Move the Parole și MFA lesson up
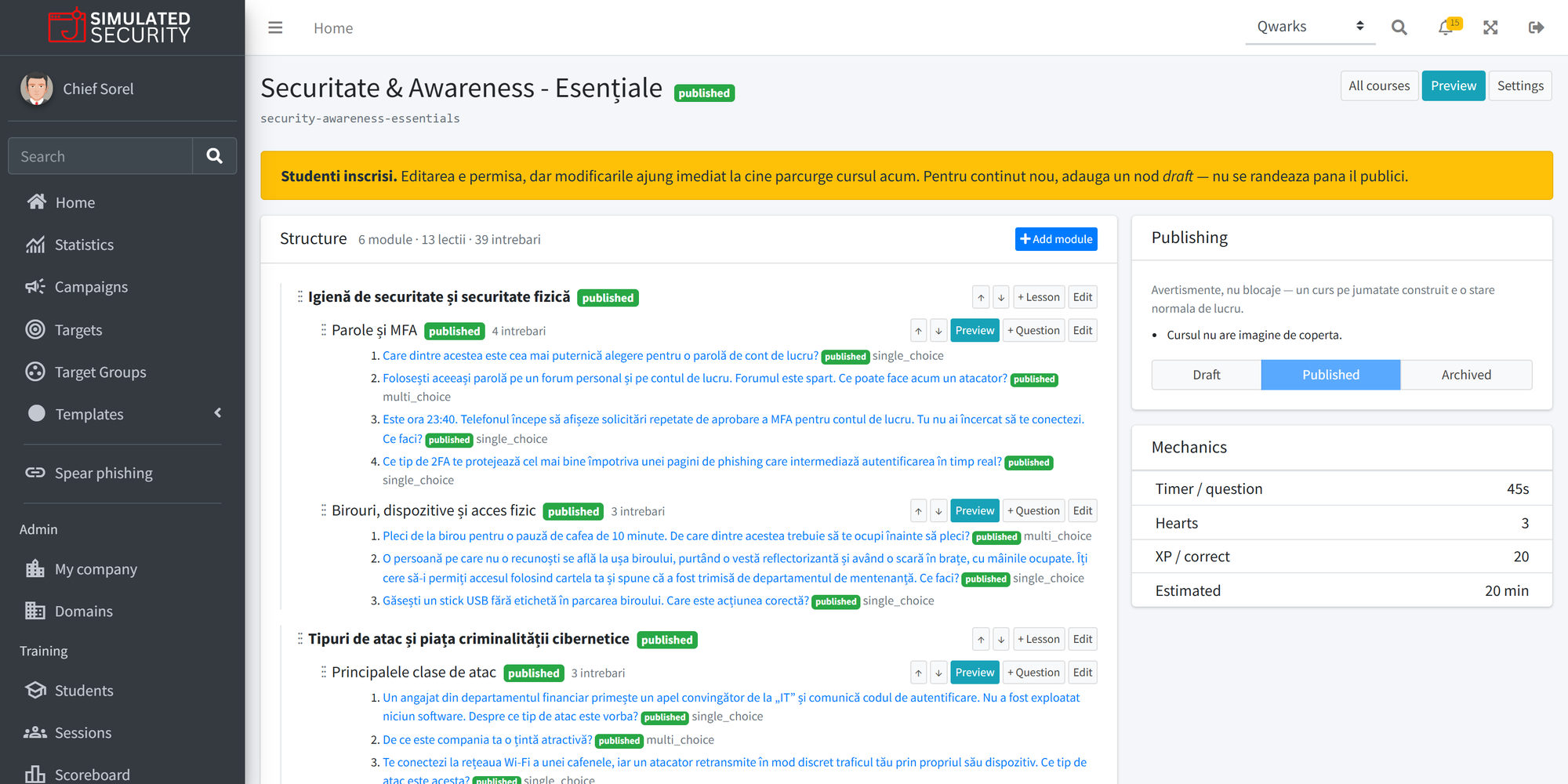 pyautogui.click(x=918, y=330)
